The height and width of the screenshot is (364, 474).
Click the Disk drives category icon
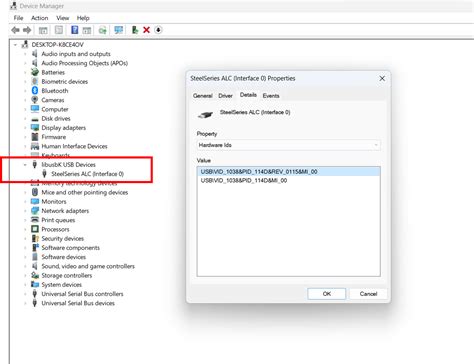[35, 119]
